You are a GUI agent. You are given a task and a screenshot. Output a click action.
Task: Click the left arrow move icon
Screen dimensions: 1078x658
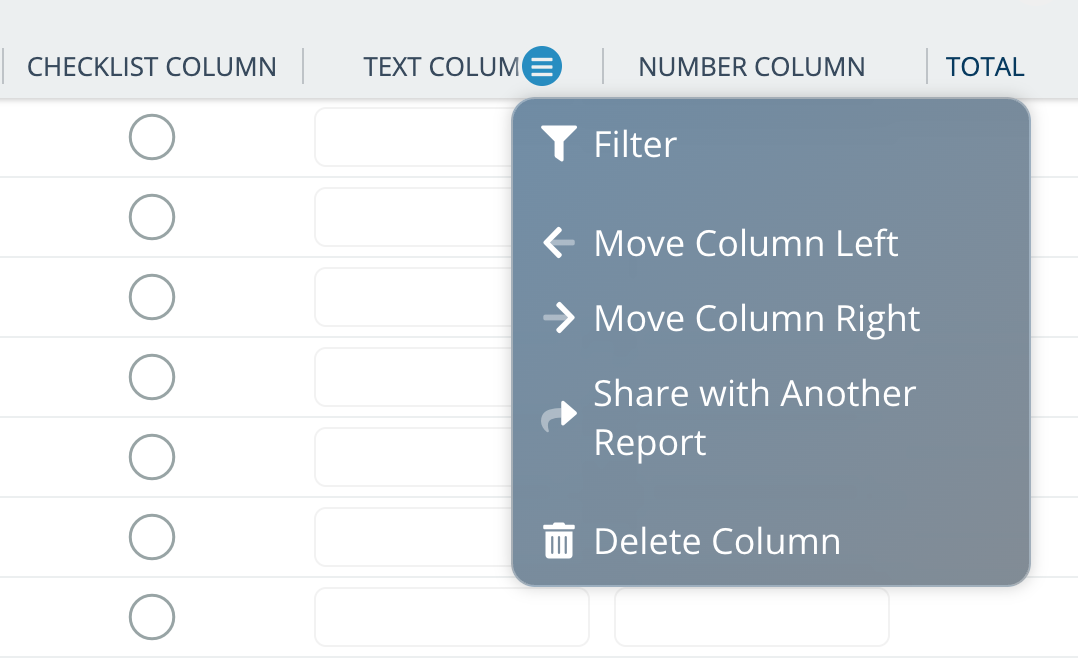pyautogui.click(x=558, y=243)
